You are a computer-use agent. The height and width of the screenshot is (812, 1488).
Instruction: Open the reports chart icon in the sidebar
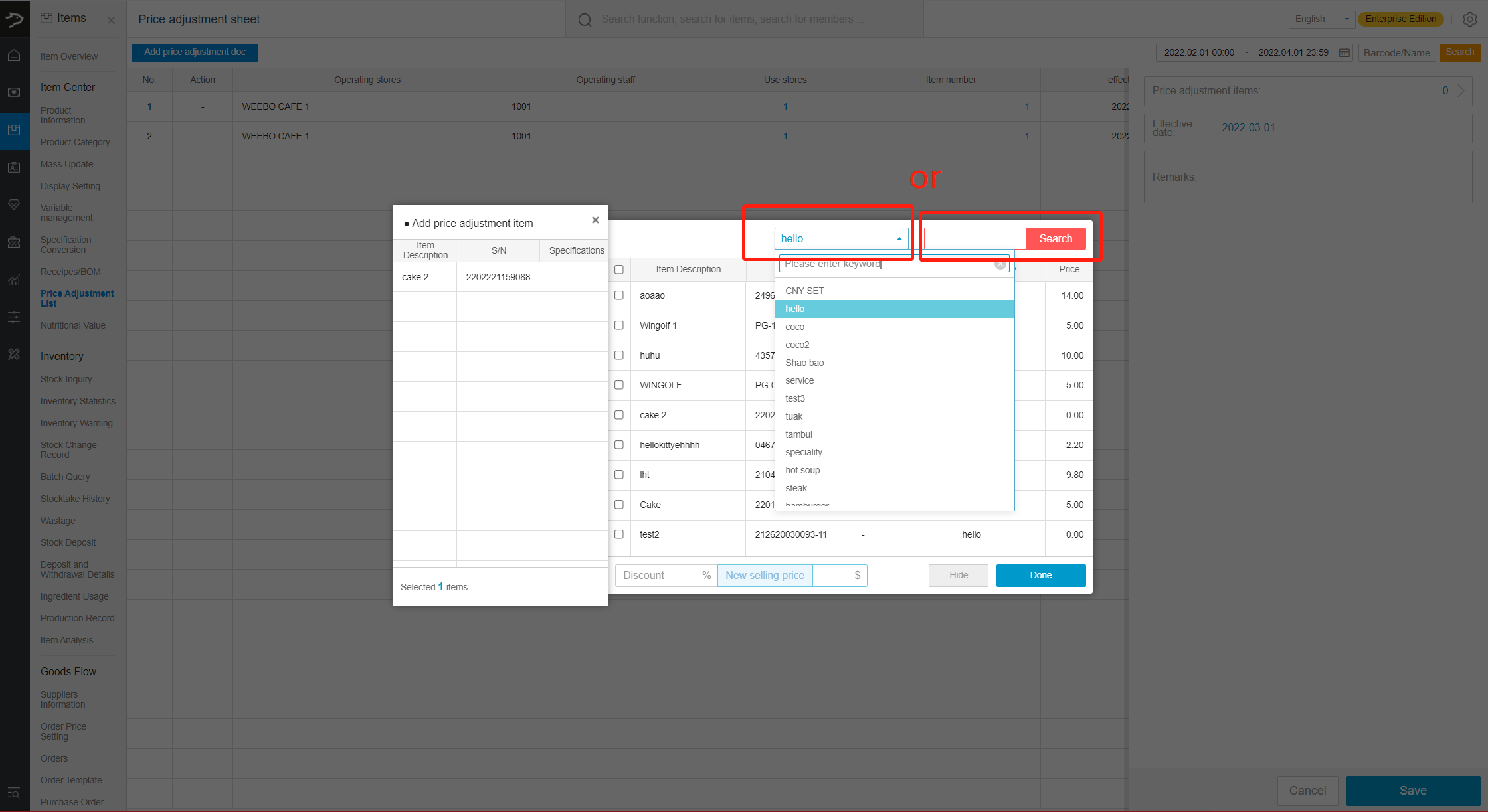click(14, 280)
